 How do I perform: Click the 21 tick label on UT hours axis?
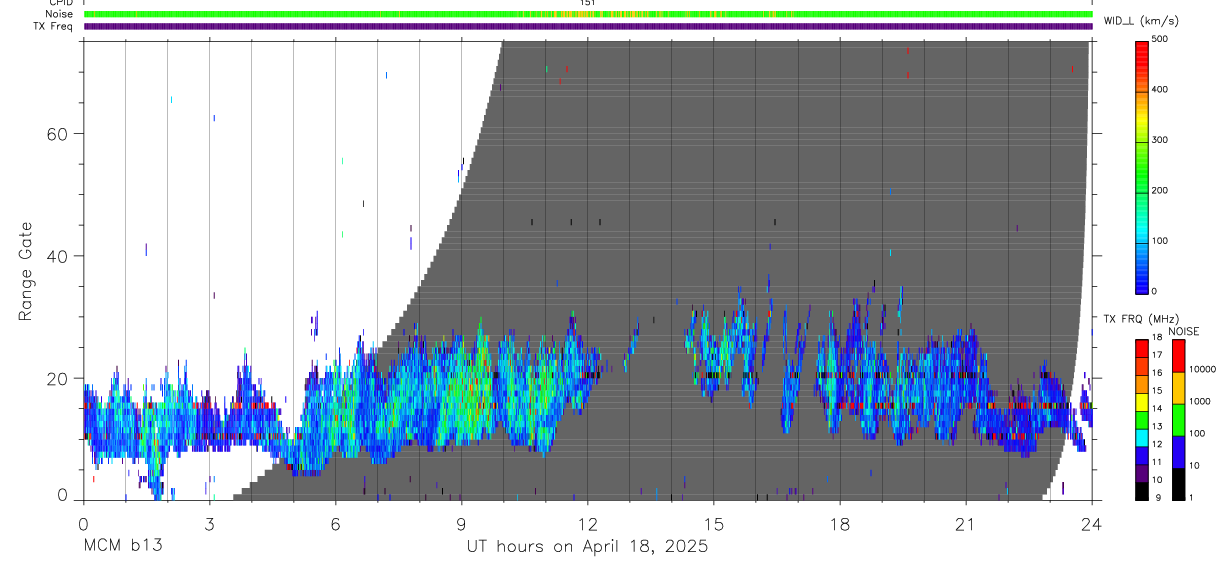(x=966, y=525)
